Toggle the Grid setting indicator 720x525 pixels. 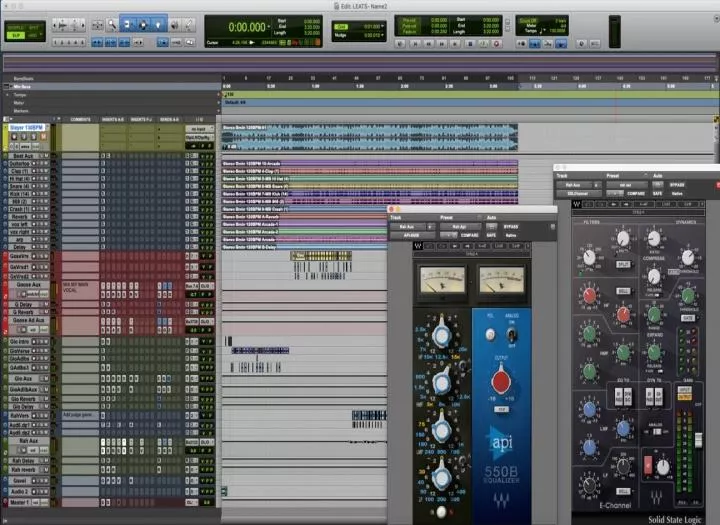pyautogui.click(x=340, y=27)
